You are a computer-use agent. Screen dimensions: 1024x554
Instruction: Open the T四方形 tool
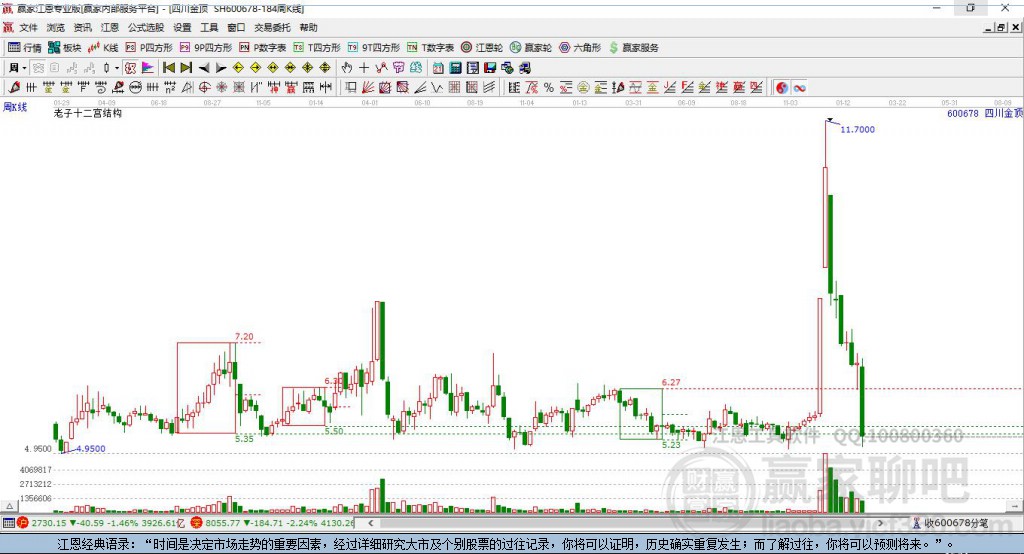(x=317, y=48)
